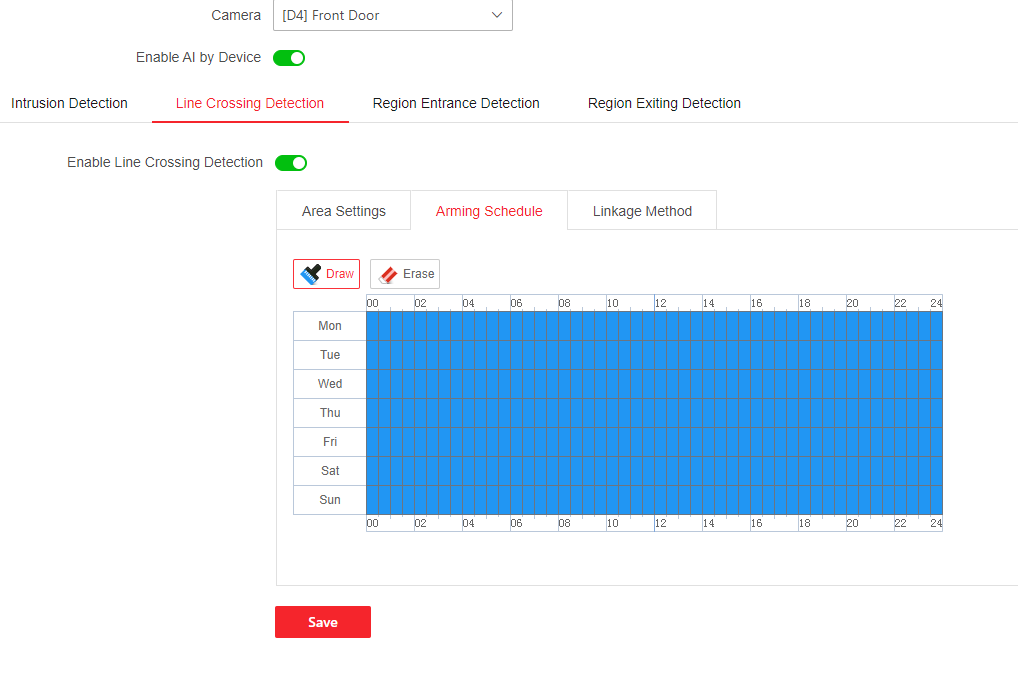Image resolution: width=1018 pixels, height=684 pixels.
Task: Switch to Intrusion Detection tab
Action: (x=69, y=103)
